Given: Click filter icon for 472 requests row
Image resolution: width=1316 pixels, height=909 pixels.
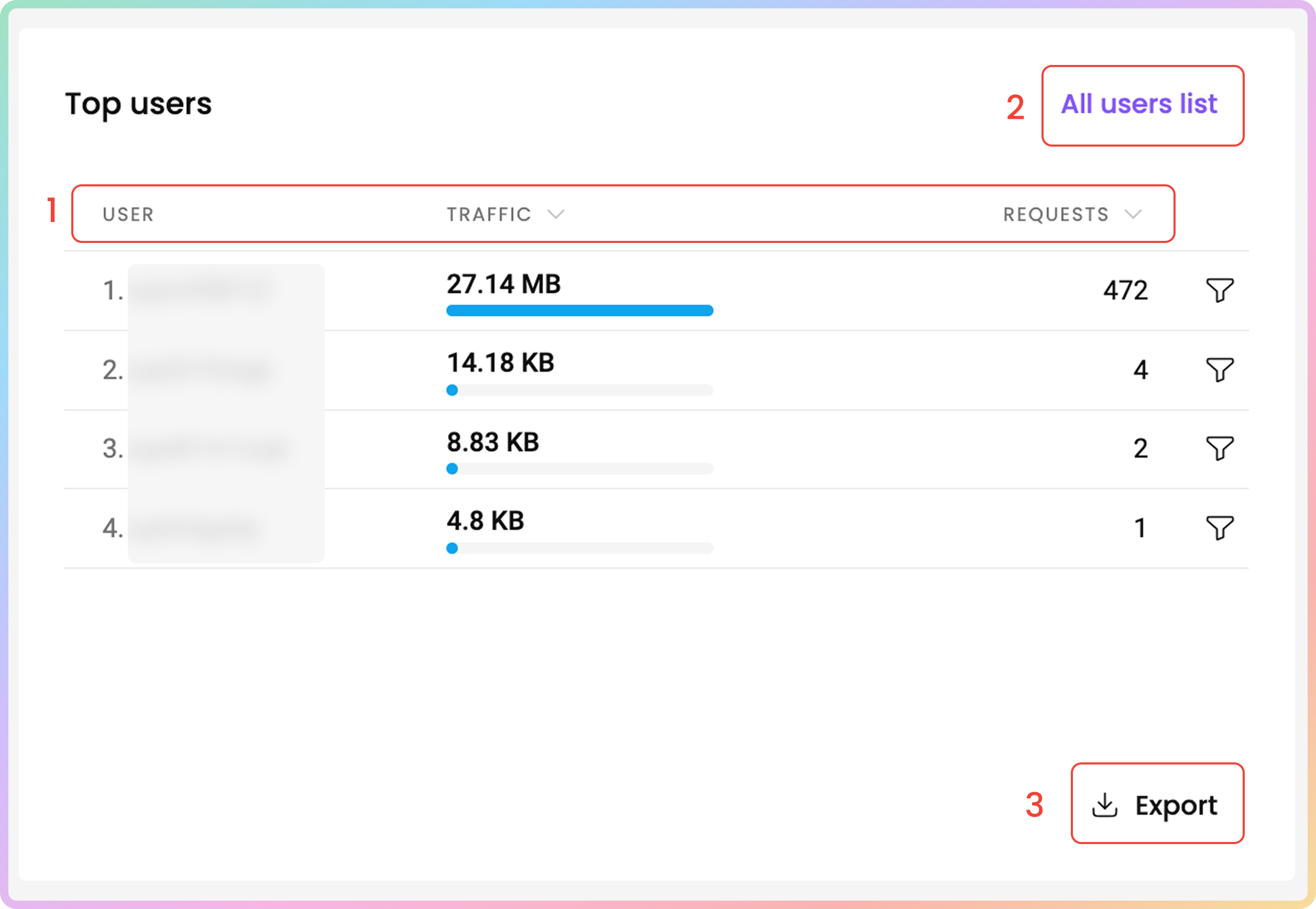Looking at the screenshot, I should tap(1219, 291).
